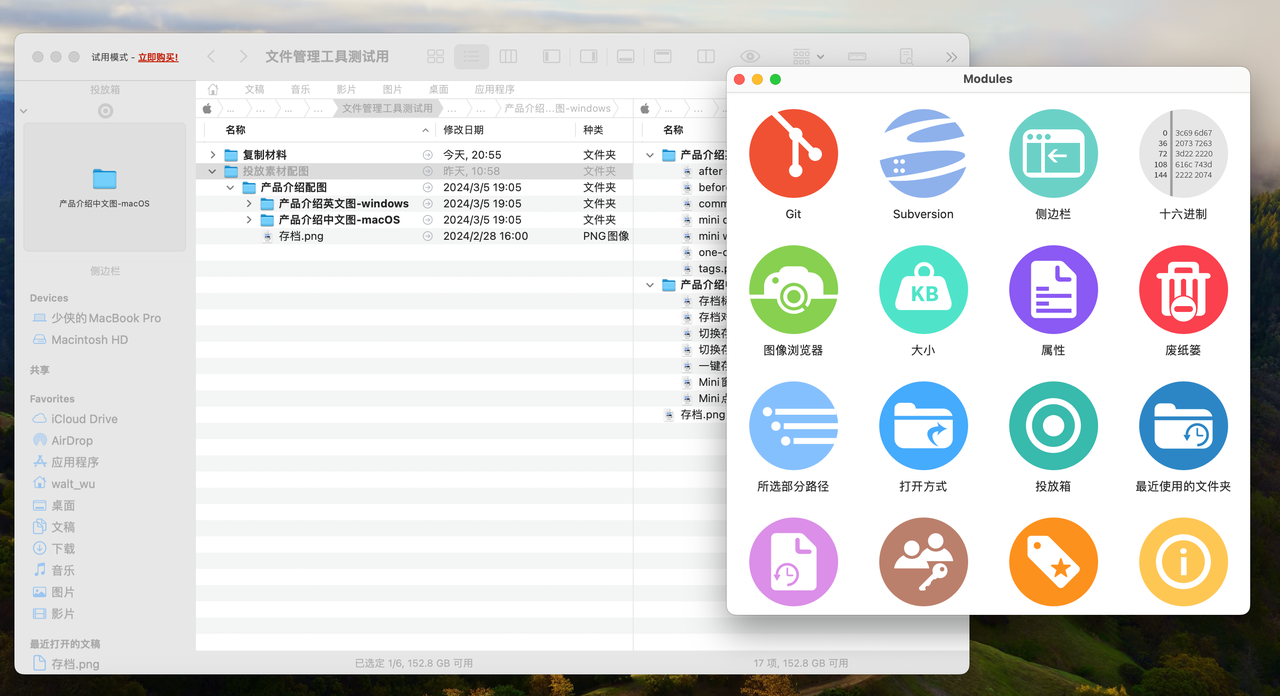
Task: Expand the 产品介绍英文图-windows folder
Action: 248,203
